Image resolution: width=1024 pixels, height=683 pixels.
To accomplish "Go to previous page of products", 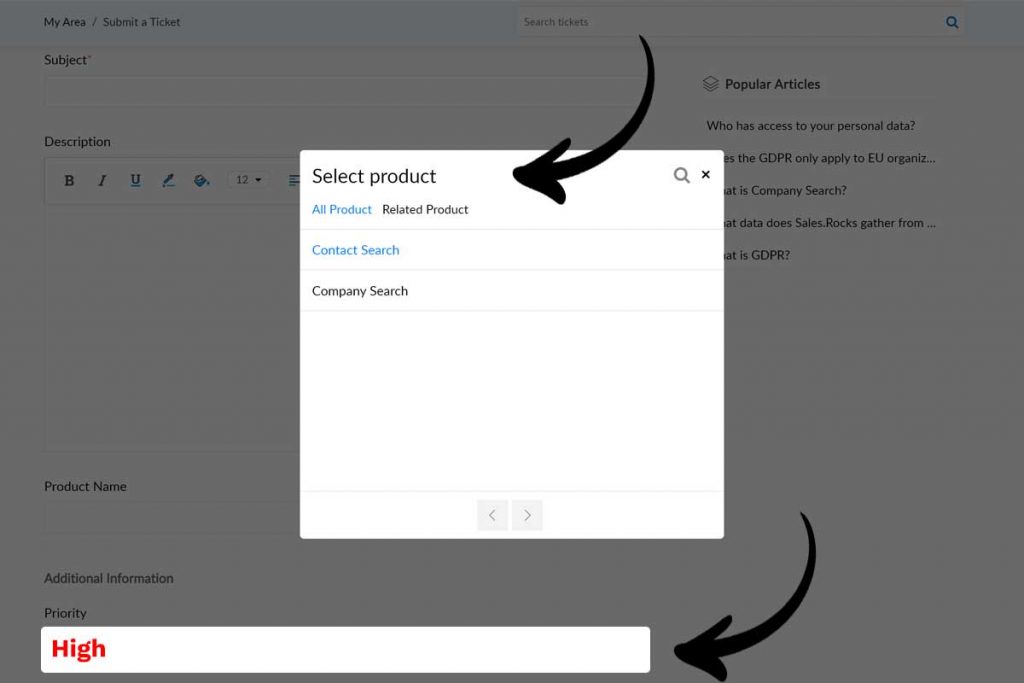I will pyautogui.click(x=492, y=516).
